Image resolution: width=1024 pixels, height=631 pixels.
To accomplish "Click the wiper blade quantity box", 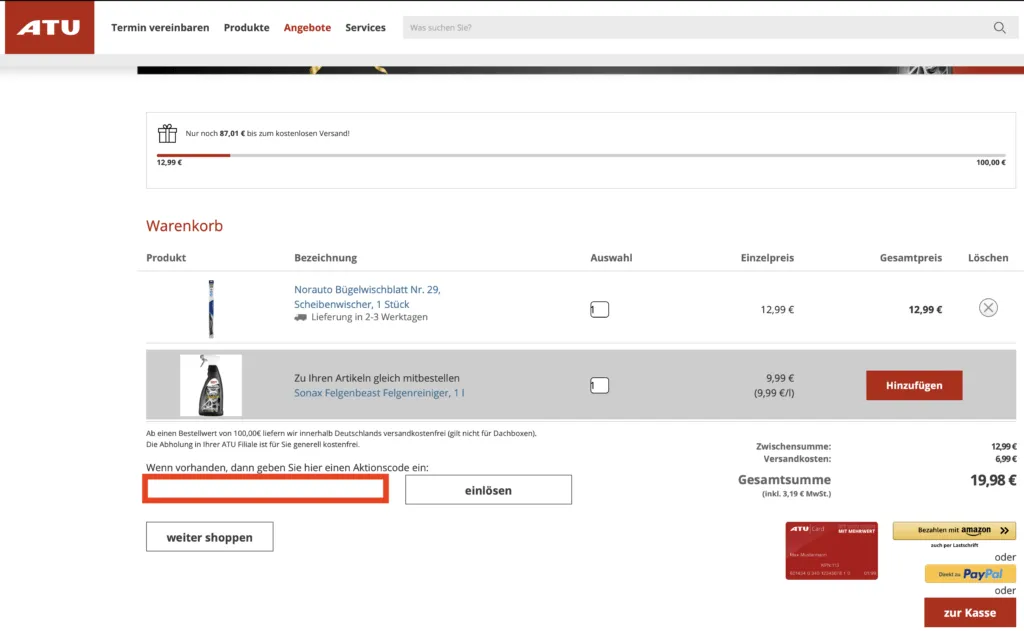I will click(x=599, y=310).
